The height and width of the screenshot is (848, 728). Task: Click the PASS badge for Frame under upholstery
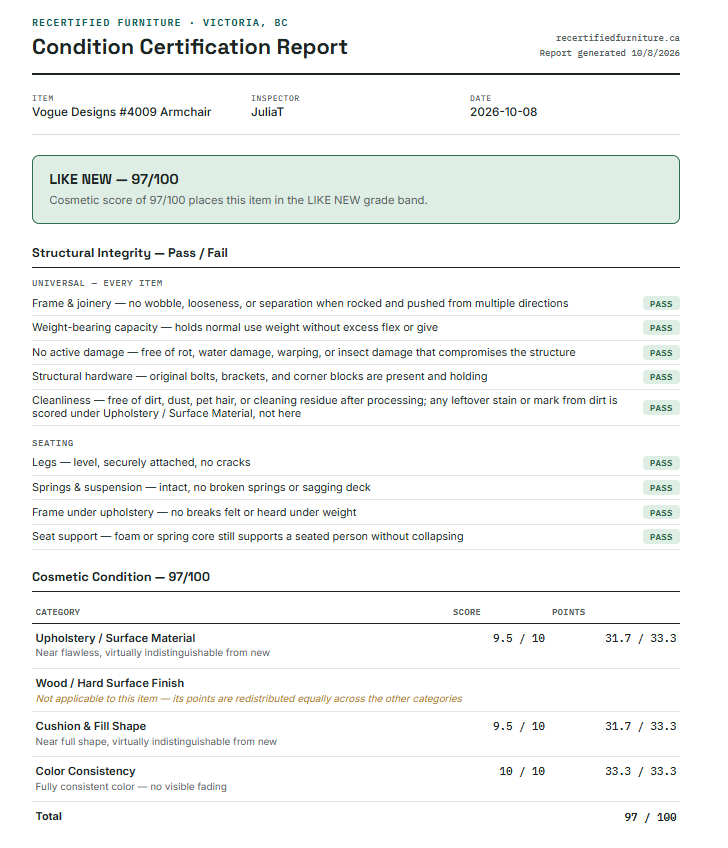tap(661, 513)
